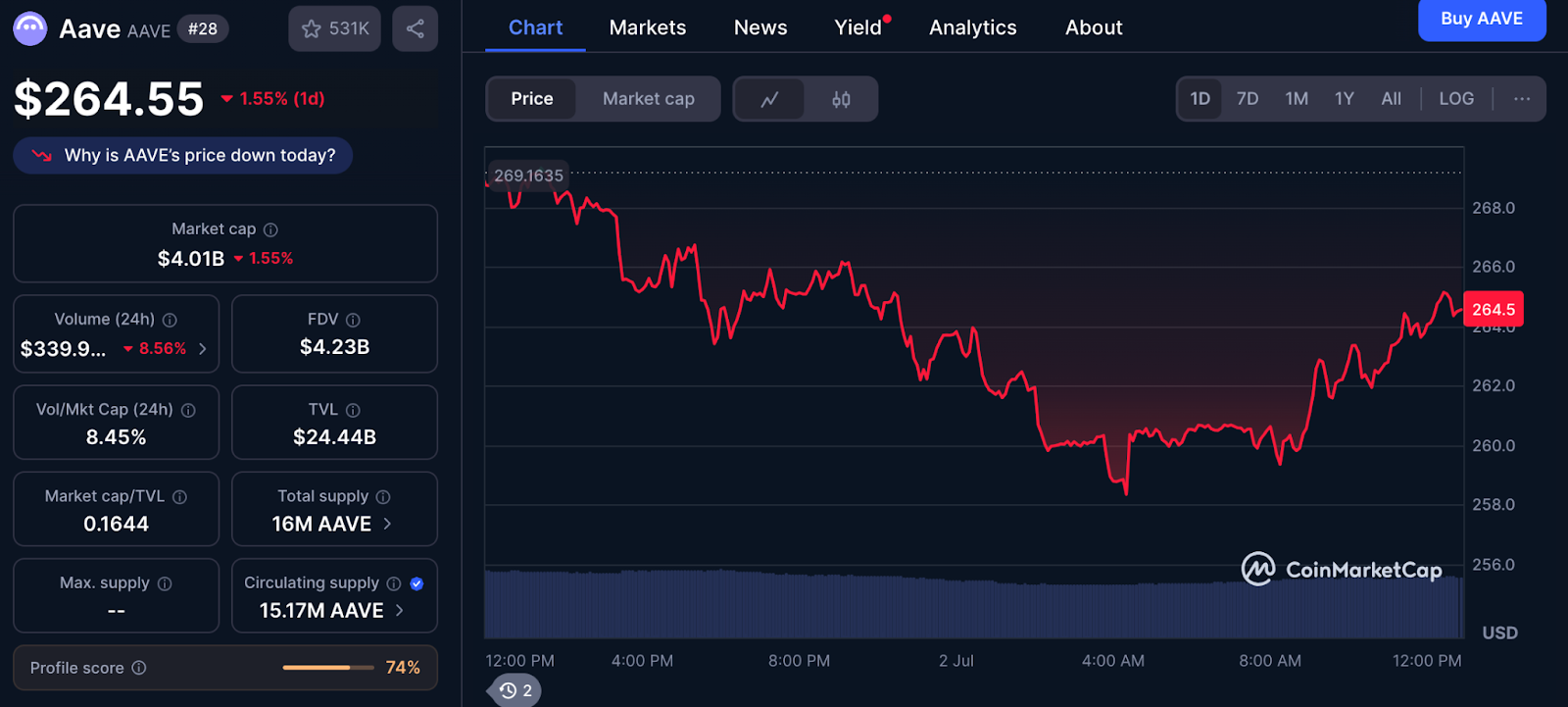Click the 1.55% (1d) price change
The height and width of the screenshot is (707, 1568).
(x=272, y=99)
